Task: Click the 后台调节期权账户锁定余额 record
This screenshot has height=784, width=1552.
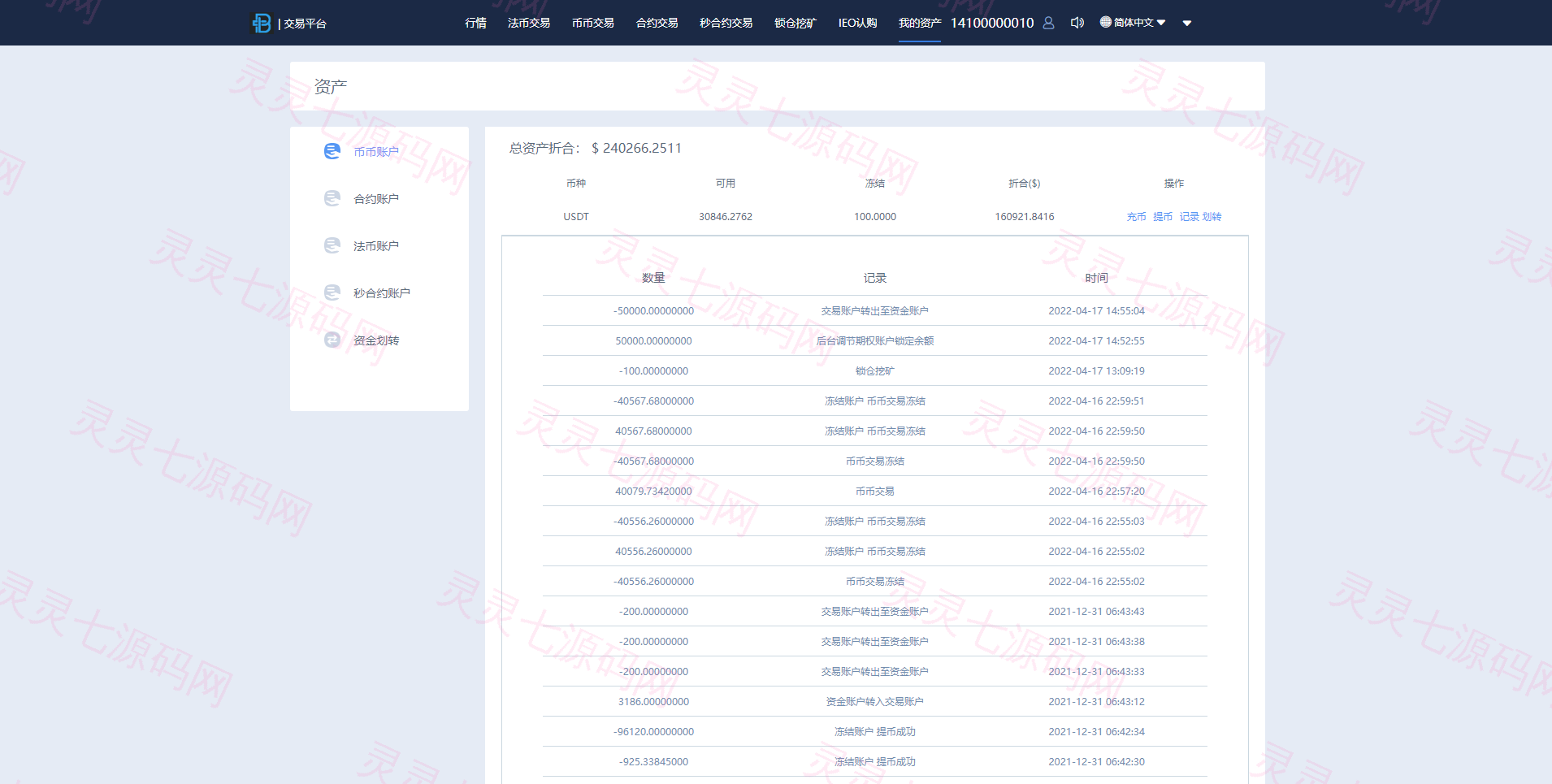Action: [875, 341]
